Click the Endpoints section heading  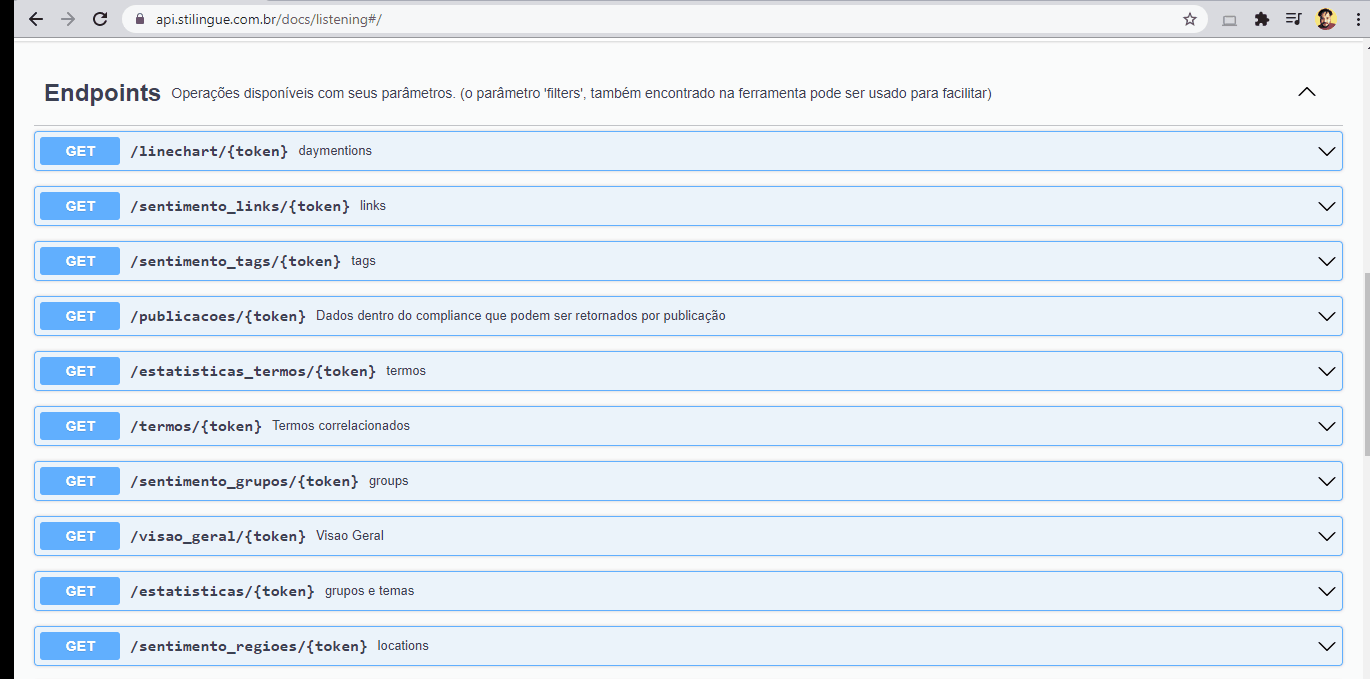(102, 93)
